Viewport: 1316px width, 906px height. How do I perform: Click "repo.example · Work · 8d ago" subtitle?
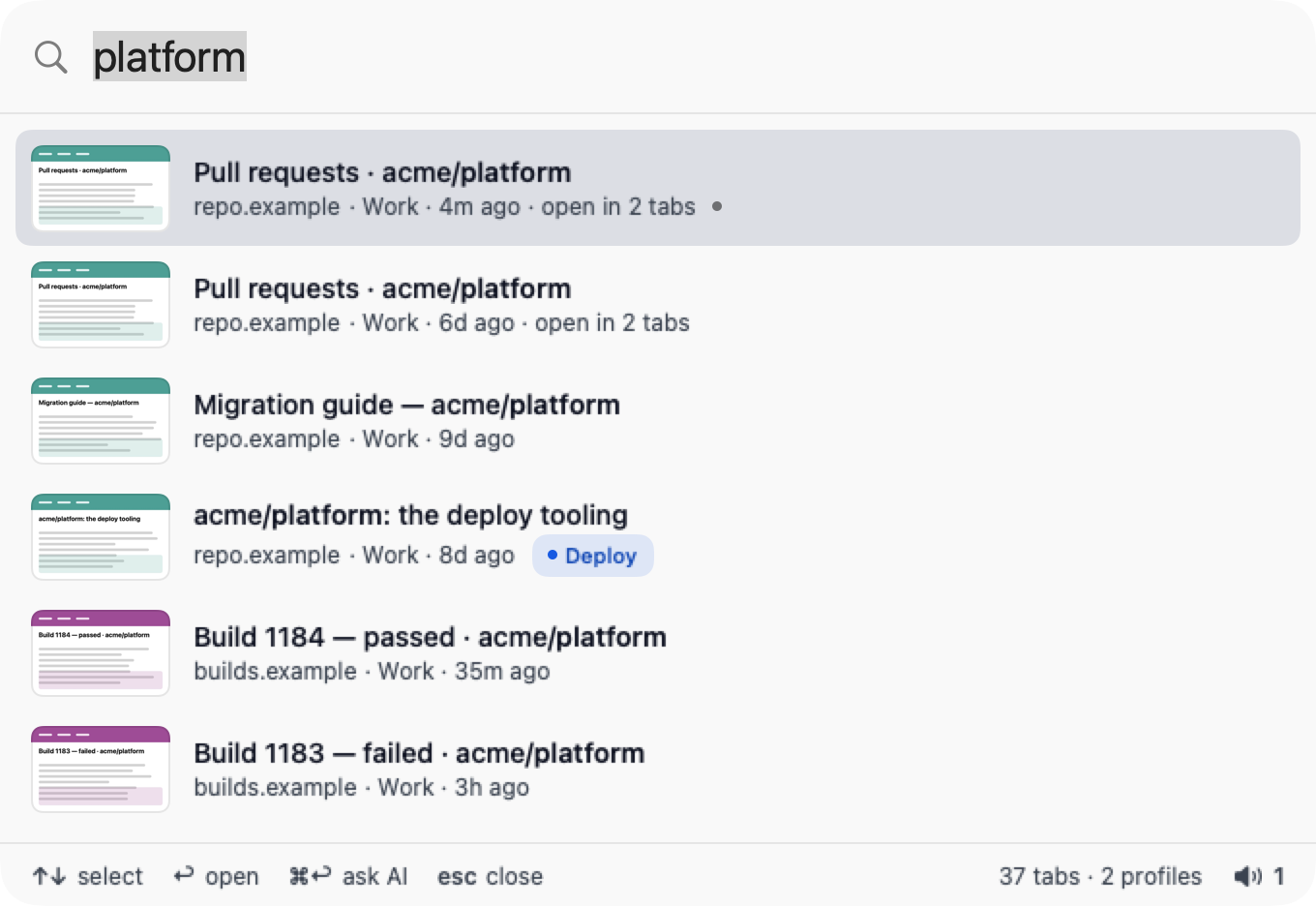point(354,556)
